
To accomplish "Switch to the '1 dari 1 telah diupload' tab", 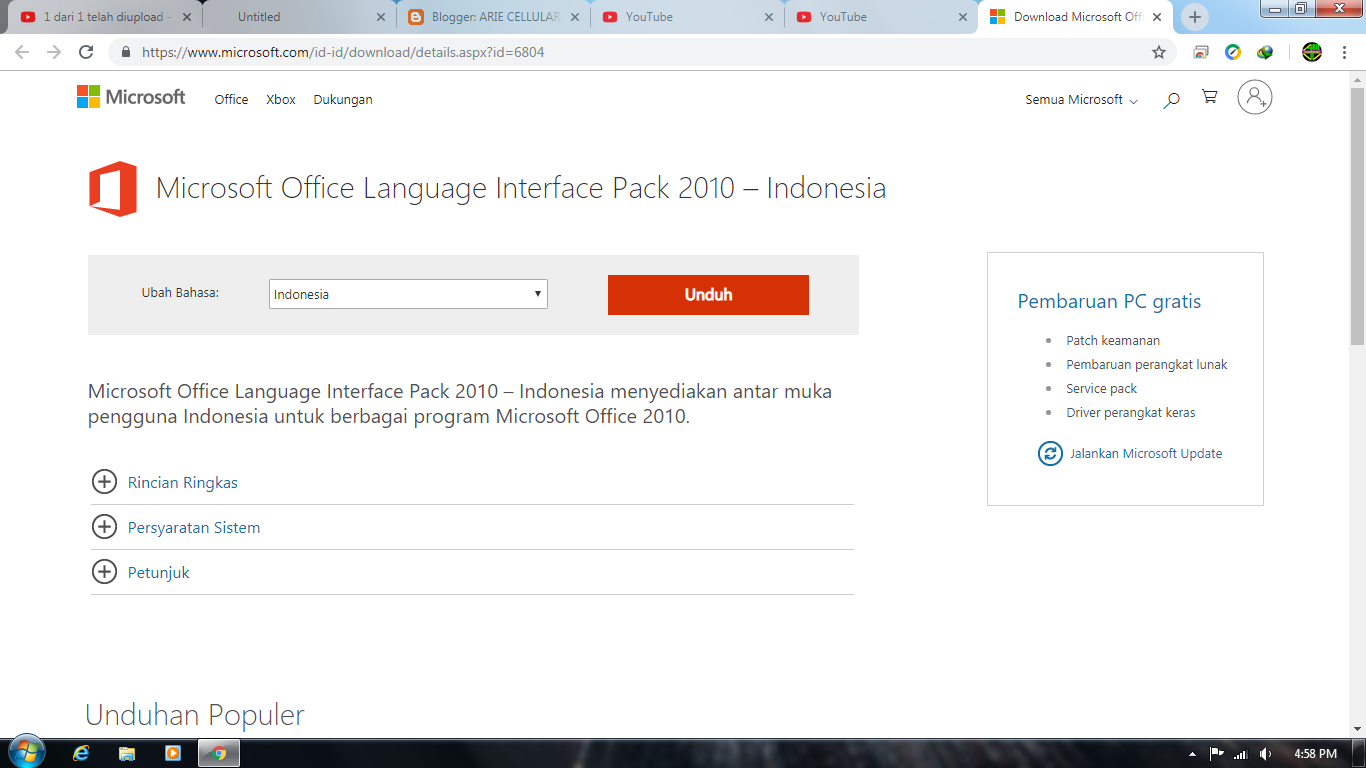I will point(105,17).
